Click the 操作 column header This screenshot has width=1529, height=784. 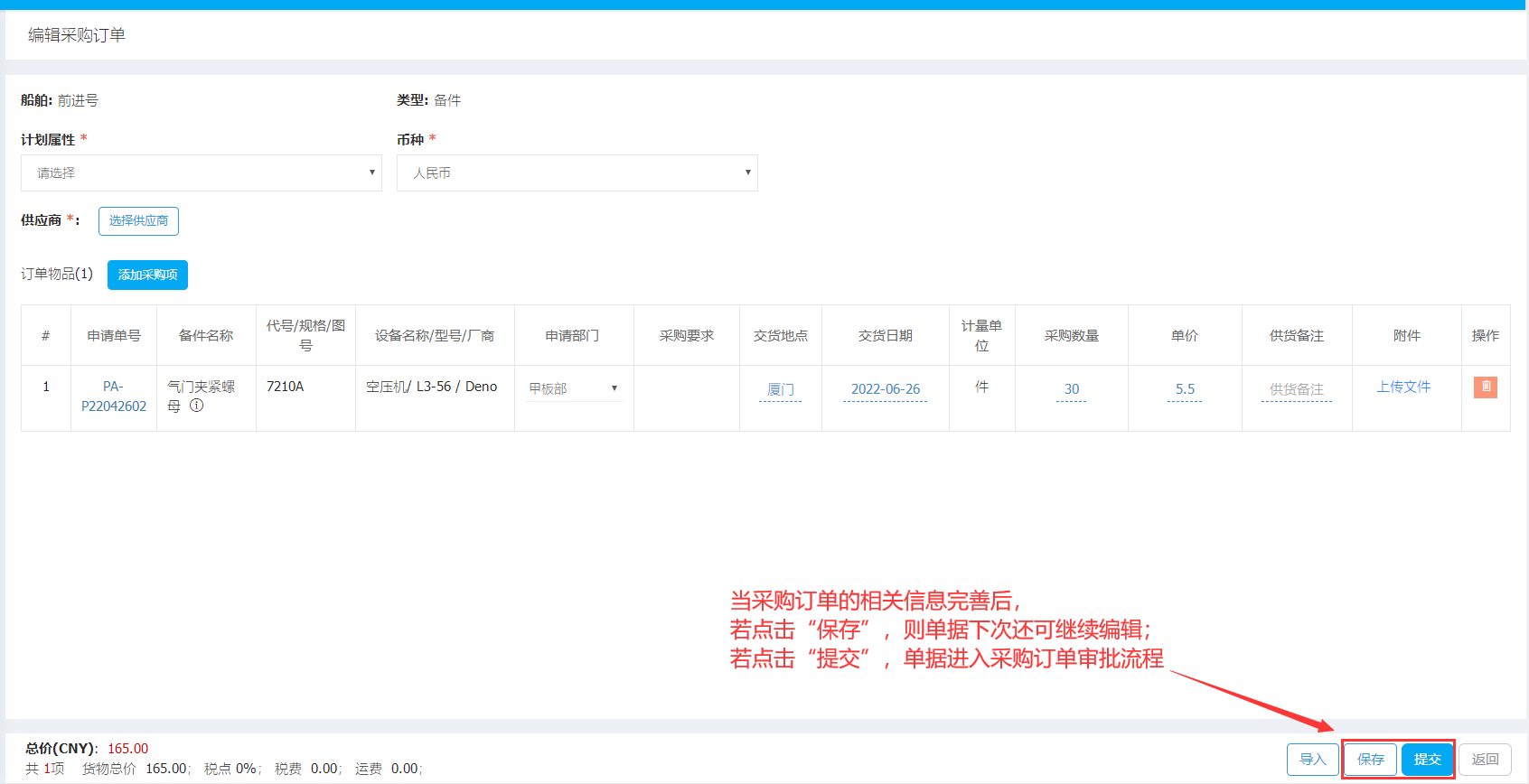click(x=1486, y=335)
